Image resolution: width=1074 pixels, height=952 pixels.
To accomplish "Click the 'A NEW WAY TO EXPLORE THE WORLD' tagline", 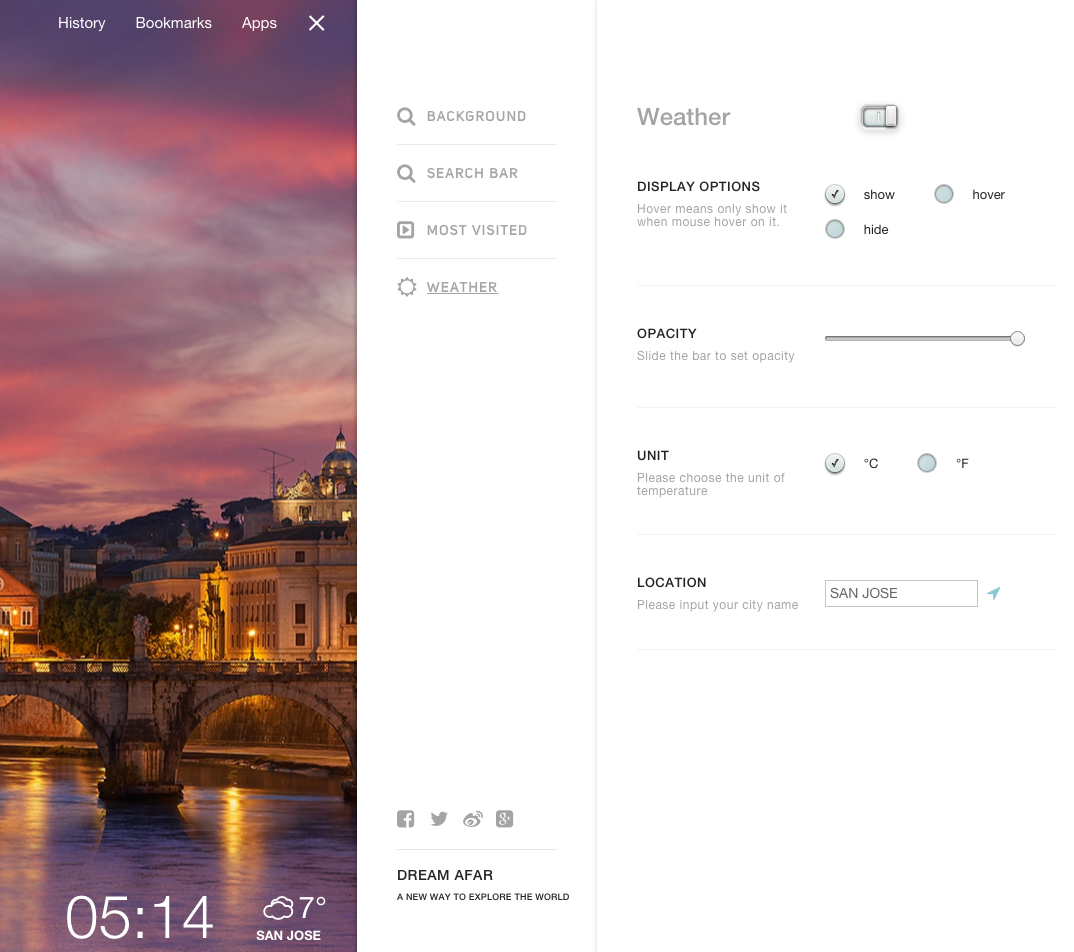I will (x=483, y=897).
